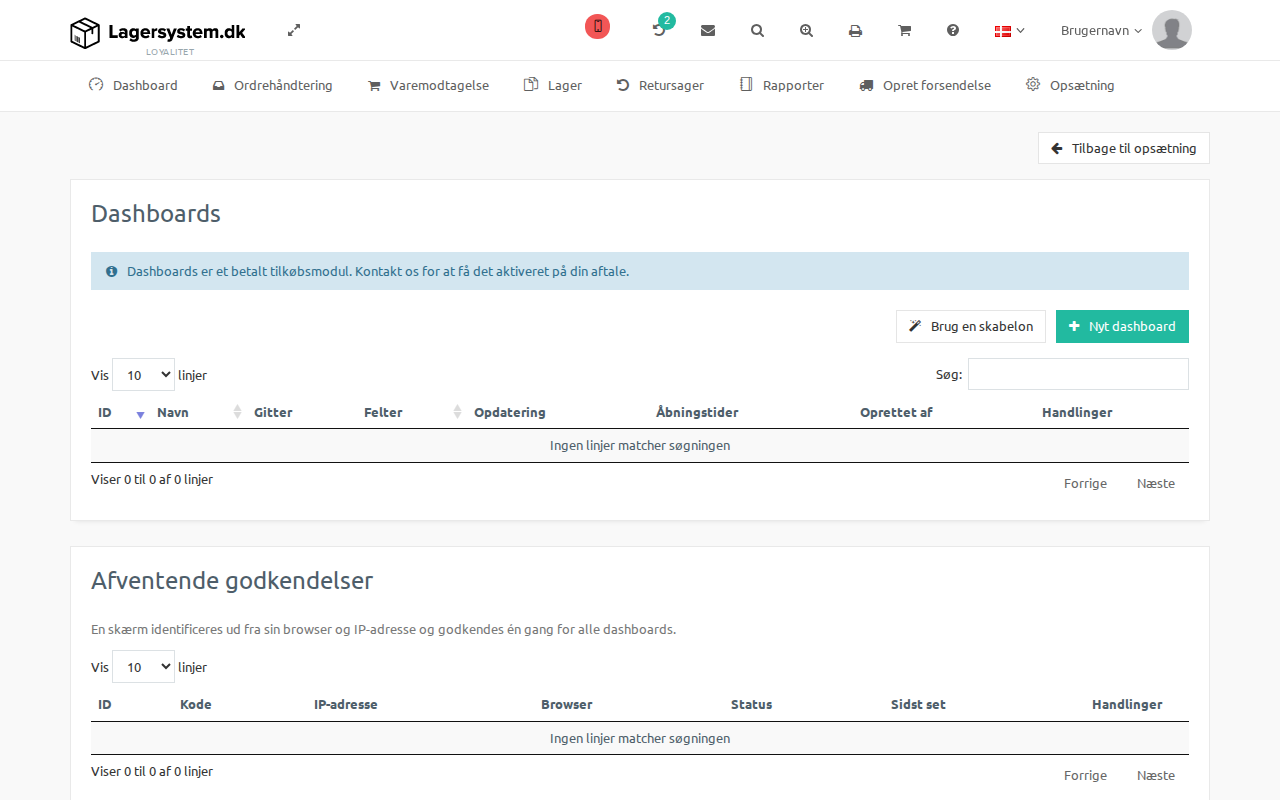1280x800 pixels.
Task: Click the Lagersystem.dk logo
Action: pos(158,34)
